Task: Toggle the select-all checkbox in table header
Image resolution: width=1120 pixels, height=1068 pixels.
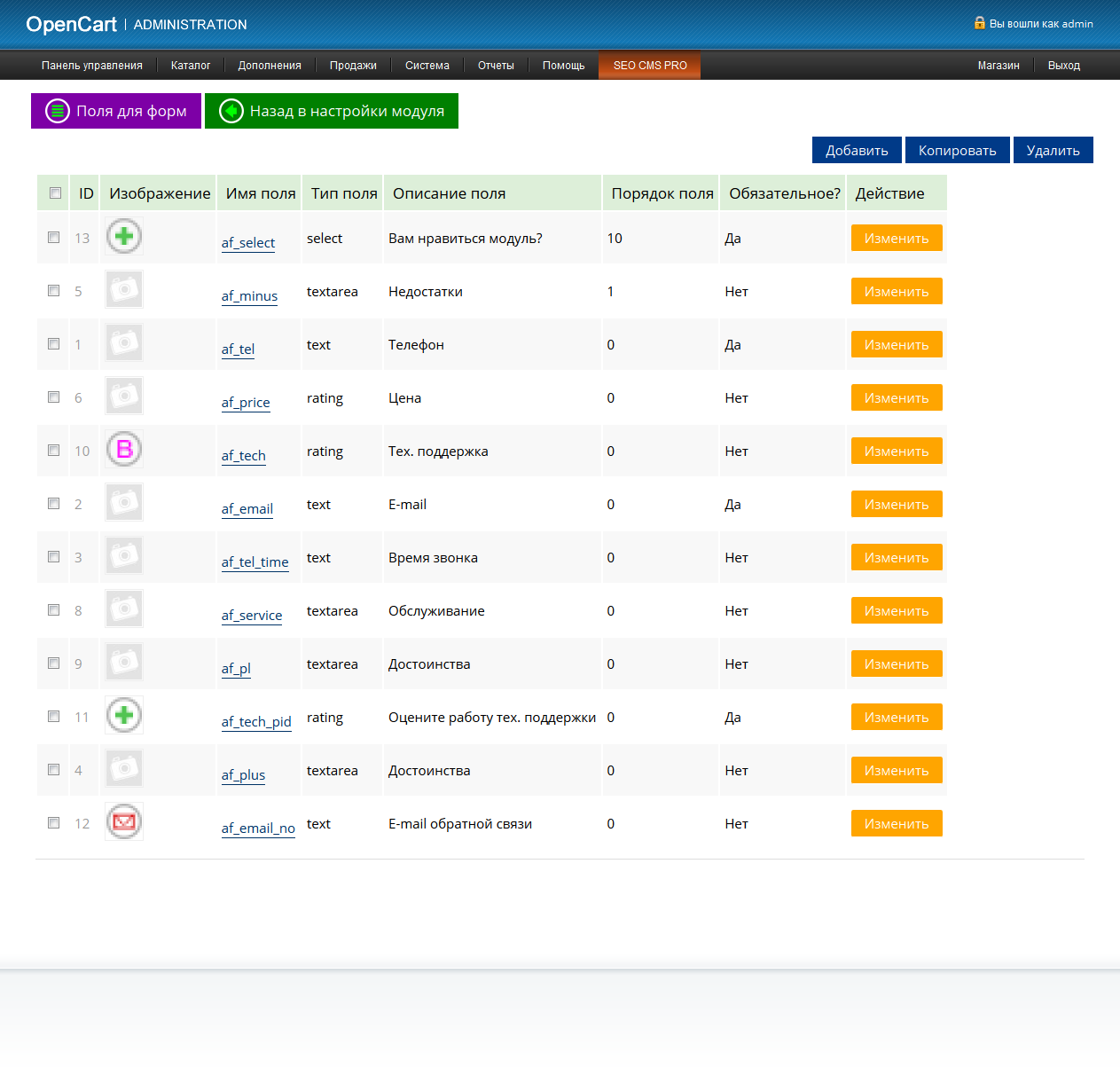Action: coord(55,193)
